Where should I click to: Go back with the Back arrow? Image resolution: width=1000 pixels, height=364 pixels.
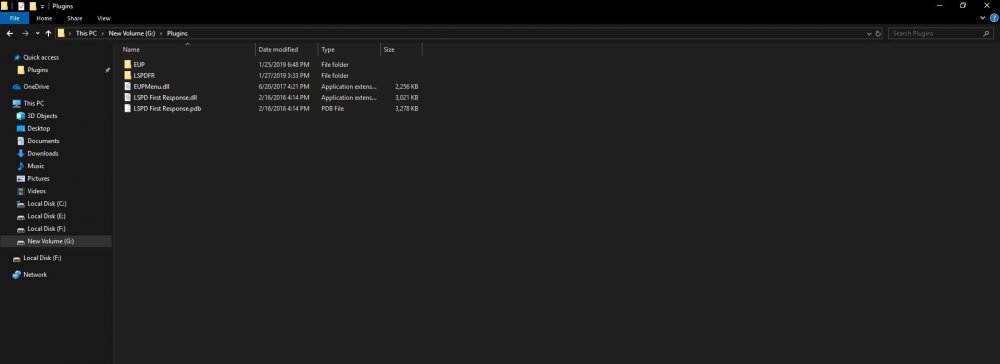click(x=10, y=33)
